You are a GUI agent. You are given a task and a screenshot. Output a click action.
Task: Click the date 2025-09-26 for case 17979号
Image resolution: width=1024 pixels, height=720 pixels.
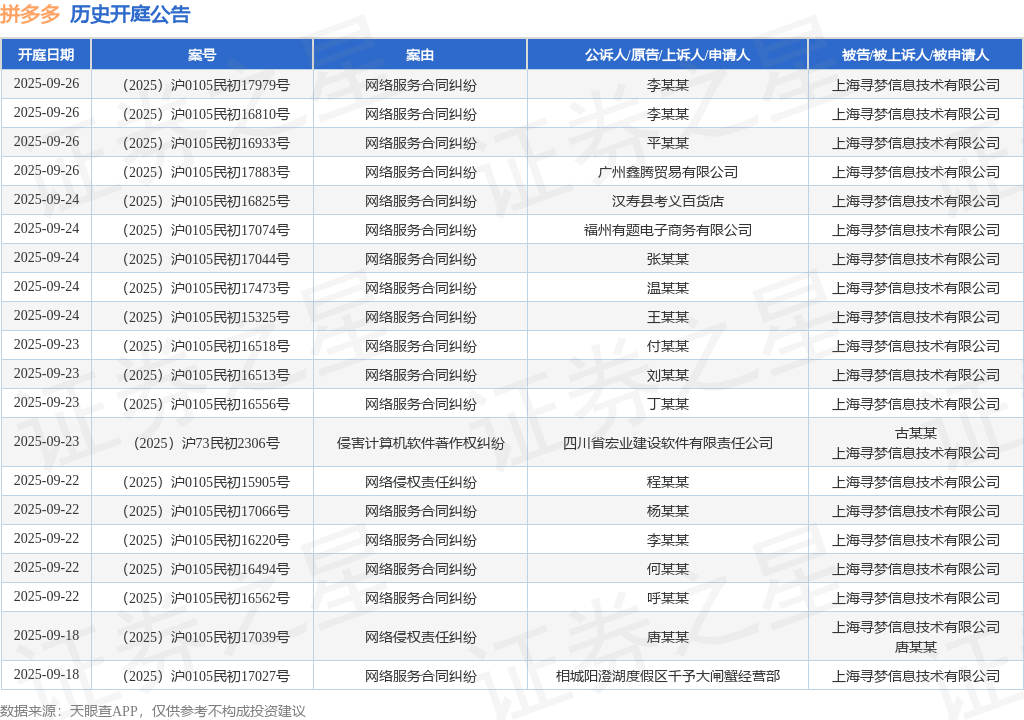click(x=46, y=84)
